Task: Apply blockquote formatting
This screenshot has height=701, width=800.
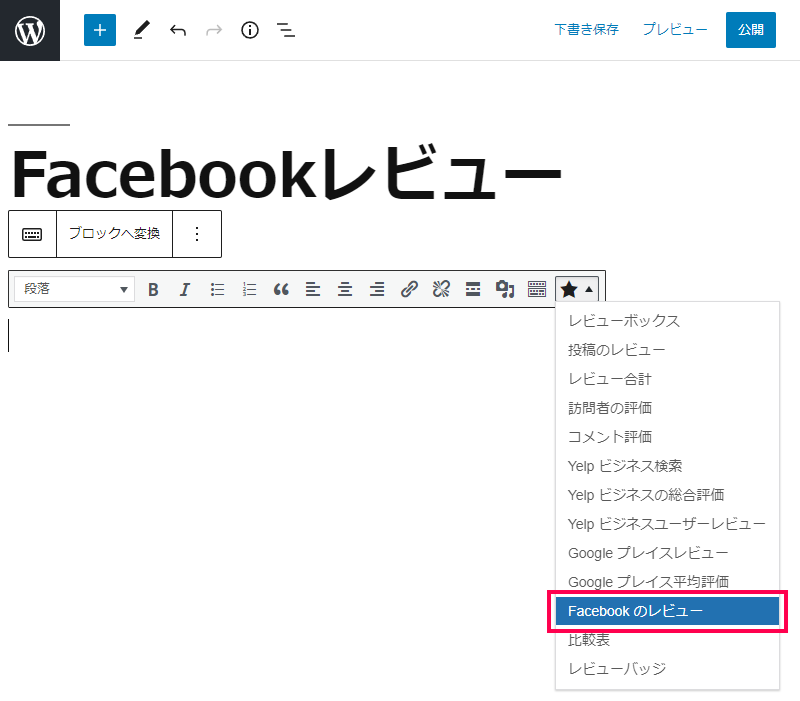Action: (281, 289)
